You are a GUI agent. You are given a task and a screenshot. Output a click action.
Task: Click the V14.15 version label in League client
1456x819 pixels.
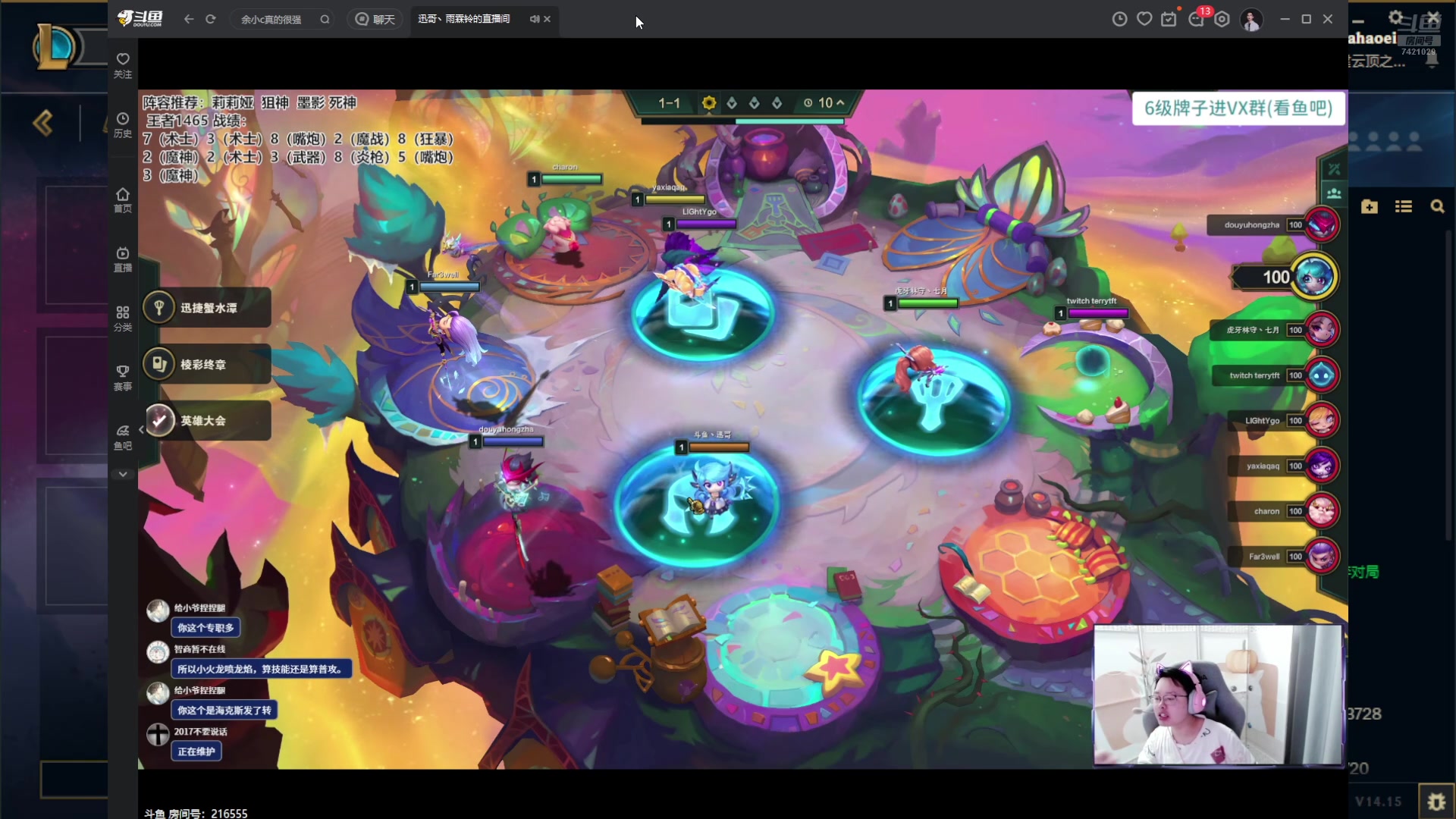(x=1379, y=802)
